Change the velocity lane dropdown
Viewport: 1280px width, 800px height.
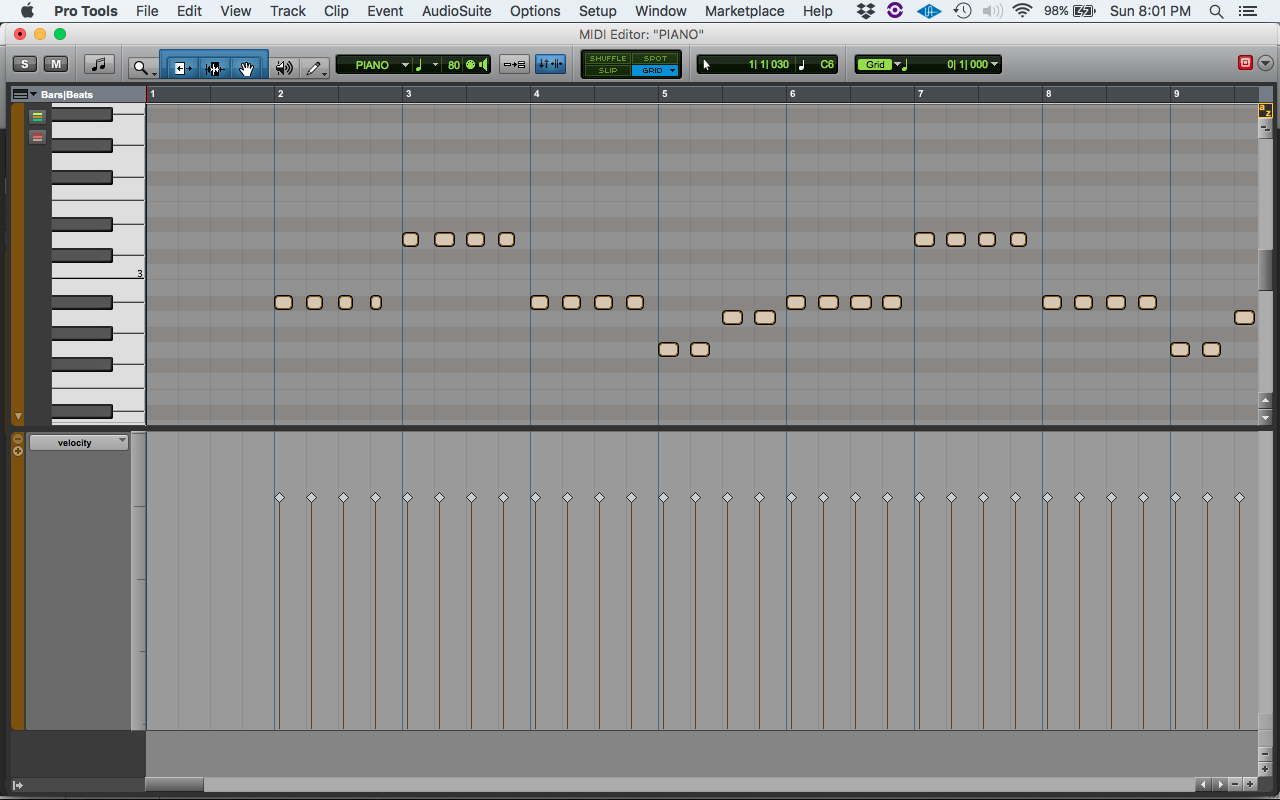(x=78, y=441)
